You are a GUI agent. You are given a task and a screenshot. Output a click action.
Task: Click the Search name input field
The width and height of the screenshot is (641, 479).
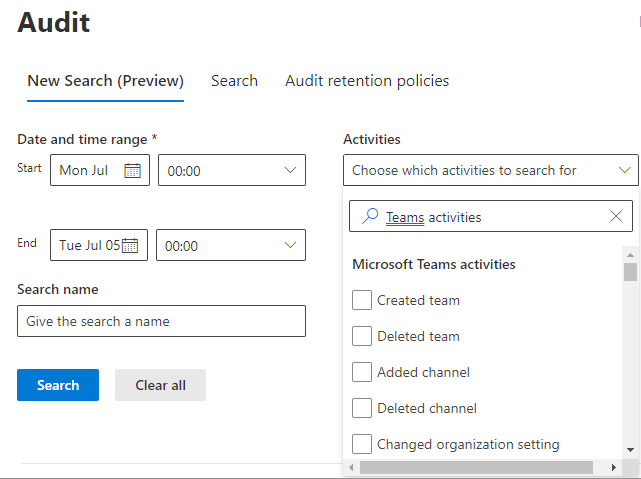pos(161,322)
